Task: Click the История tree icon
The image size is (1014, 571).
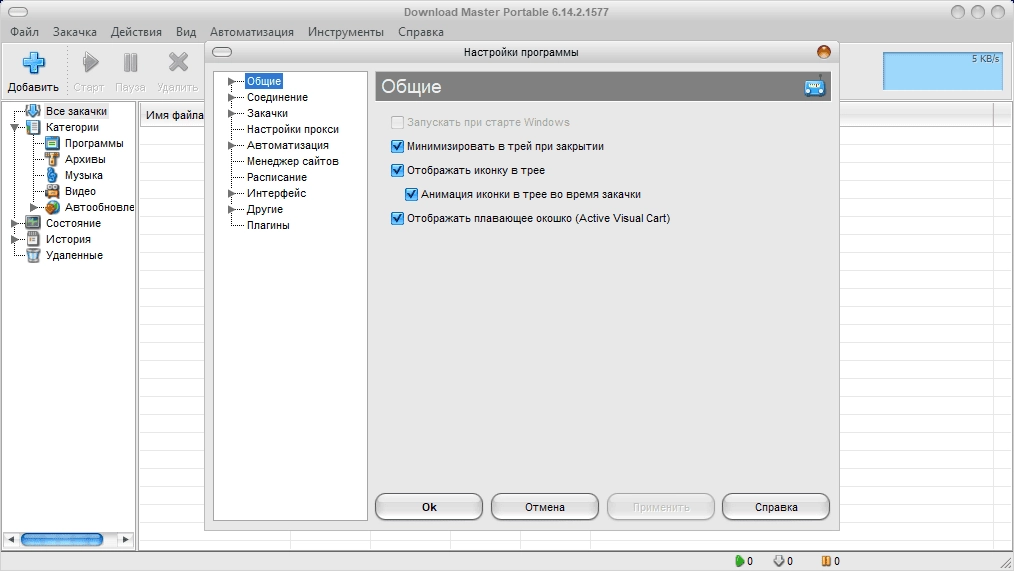Action: [x=33, y=239]
